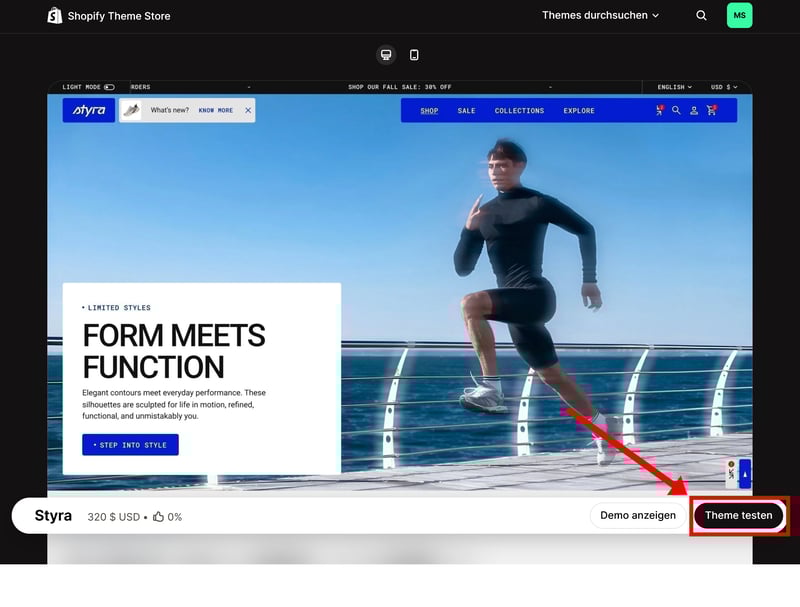This screenshot has width=800, height=607.
Task: Switch to desktop preview mode
Action: pyautogui.click(x=386, y=55)
